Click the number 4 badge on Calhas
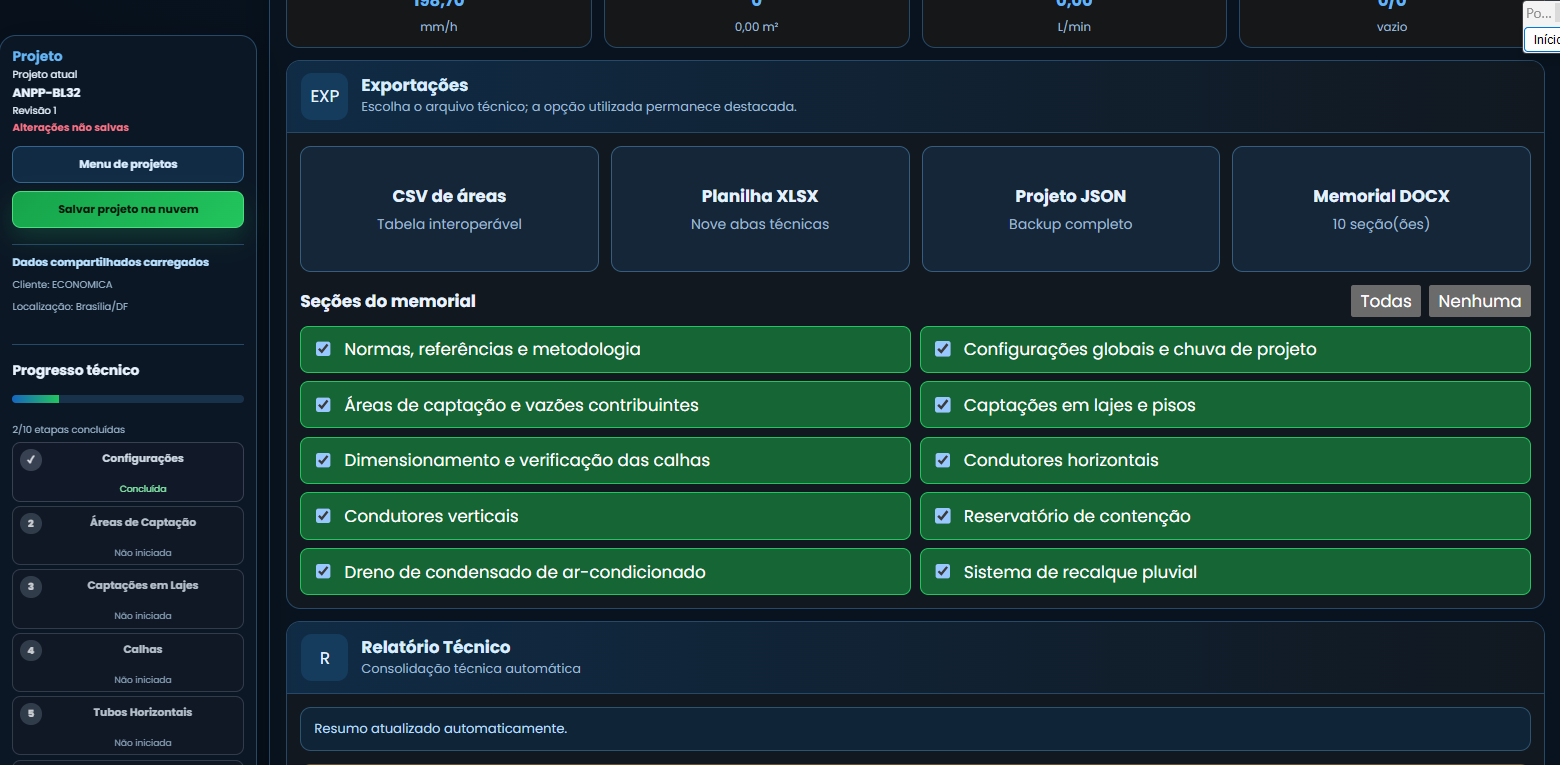 [x=31, y=650]
